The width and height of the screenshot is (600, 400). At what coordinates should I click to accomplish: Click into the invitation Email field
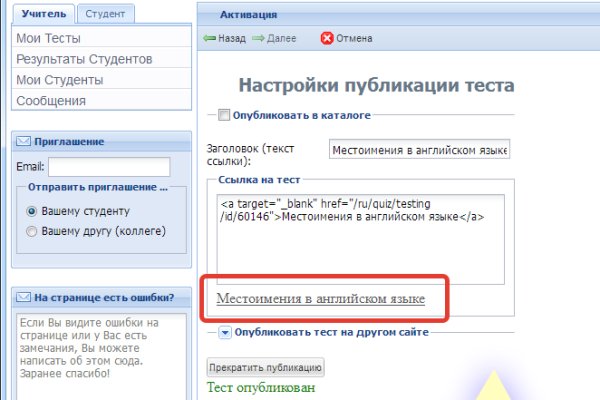click(108, 167)
